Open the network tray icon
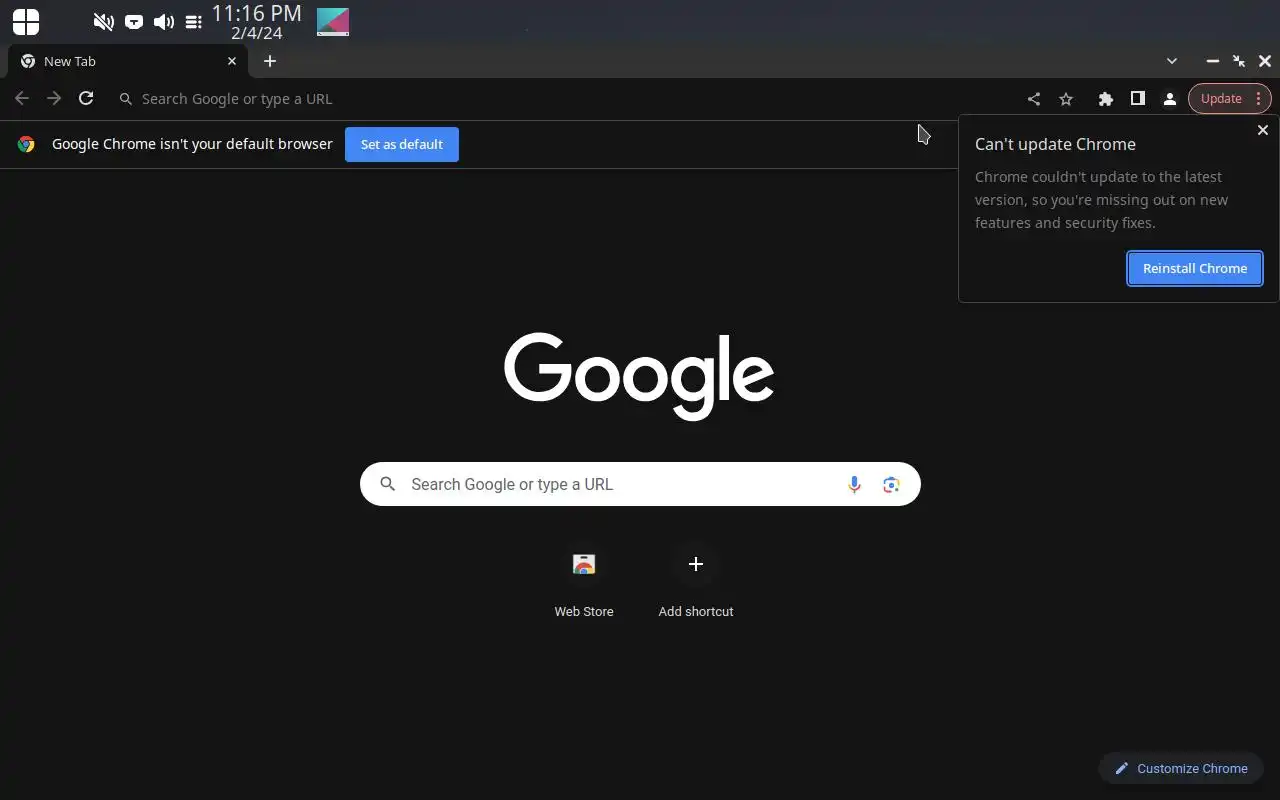 (134, 22)
